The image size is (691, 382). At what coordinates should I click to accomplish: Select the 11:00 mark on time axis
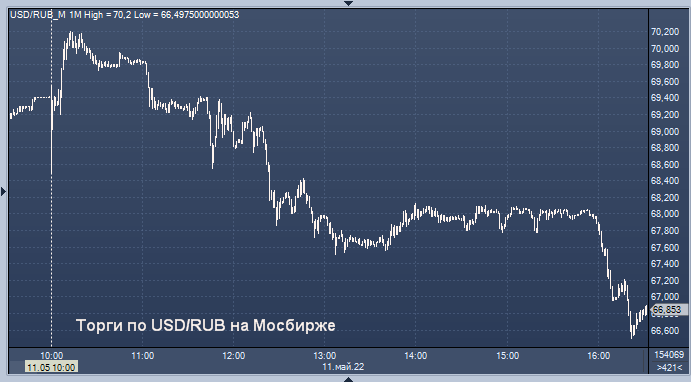(x=143, y=356)
